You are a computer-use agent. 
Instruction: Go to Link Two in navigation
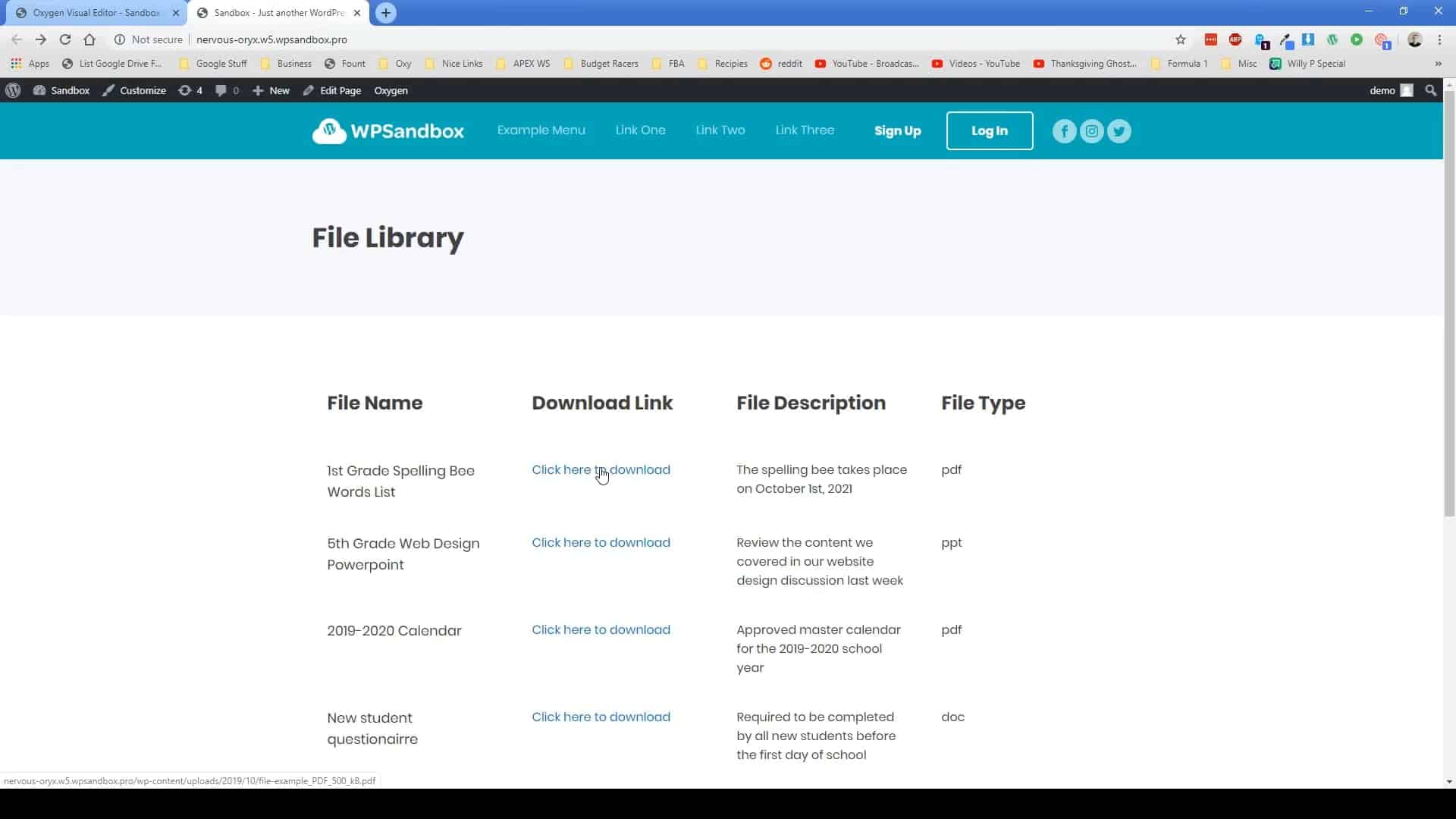point(720,130)
